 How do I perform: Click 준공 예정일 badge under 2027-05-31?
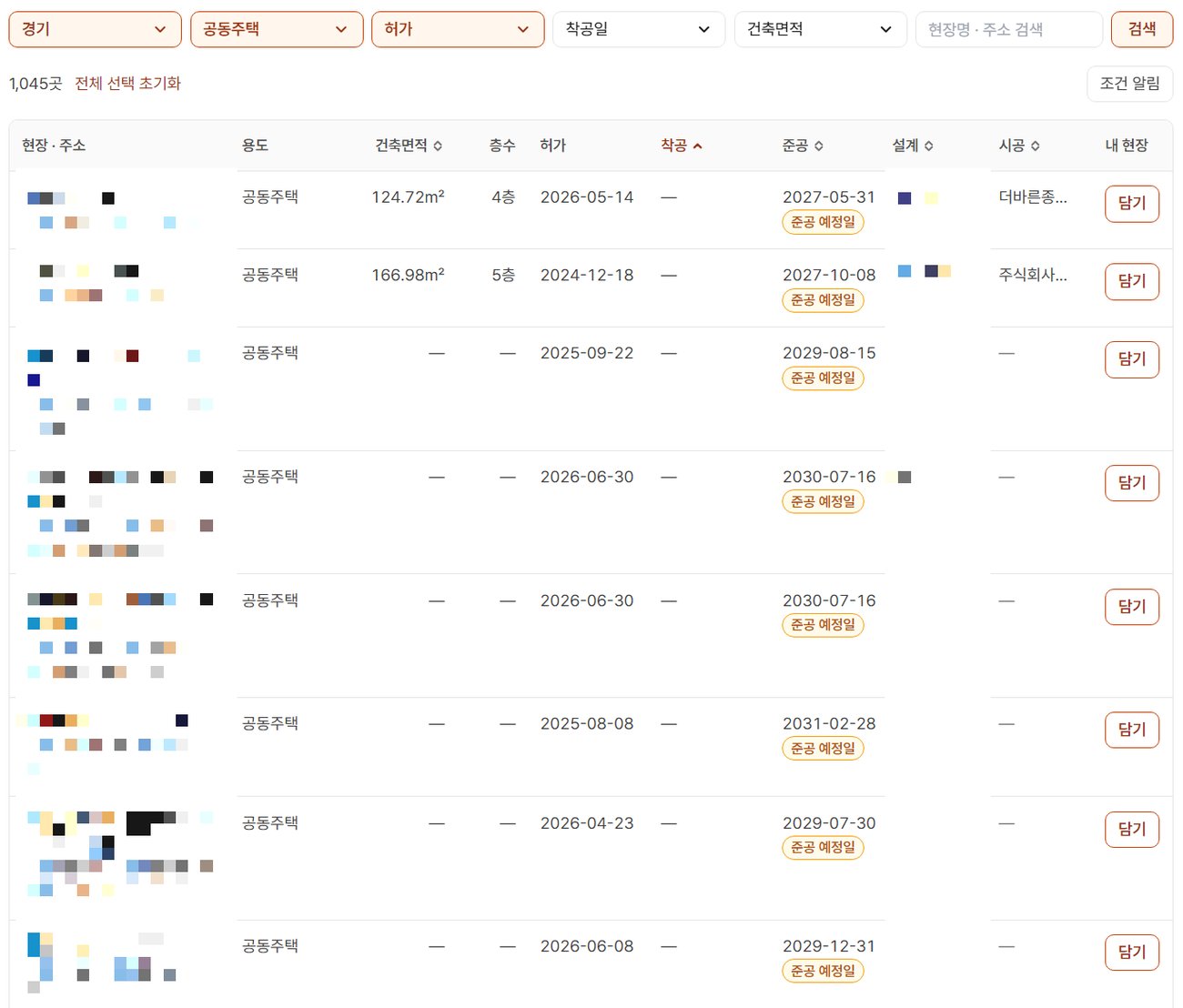[823, 222]
